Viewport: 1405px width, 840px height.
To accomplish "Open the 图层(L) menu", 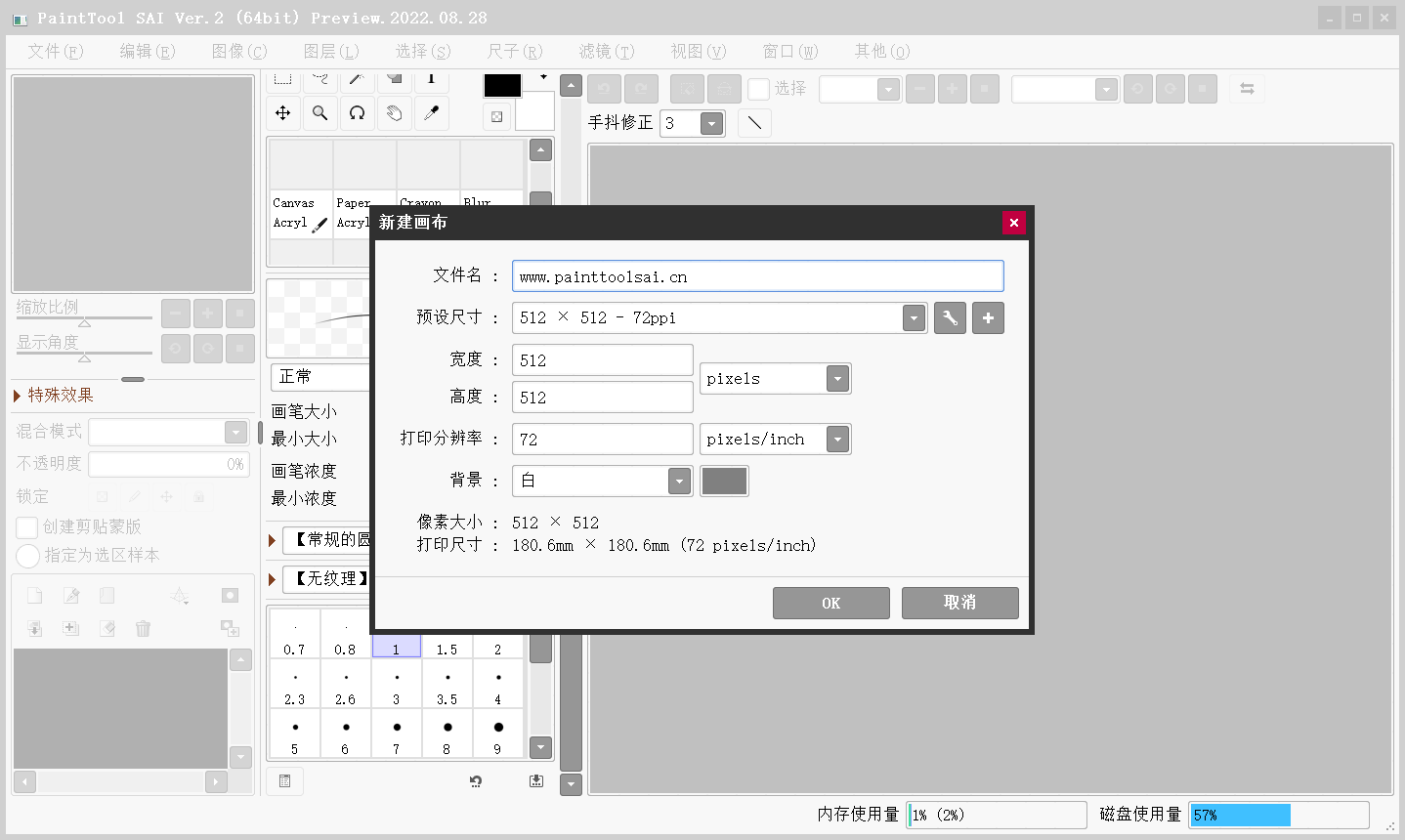I will tap(331, 51).
